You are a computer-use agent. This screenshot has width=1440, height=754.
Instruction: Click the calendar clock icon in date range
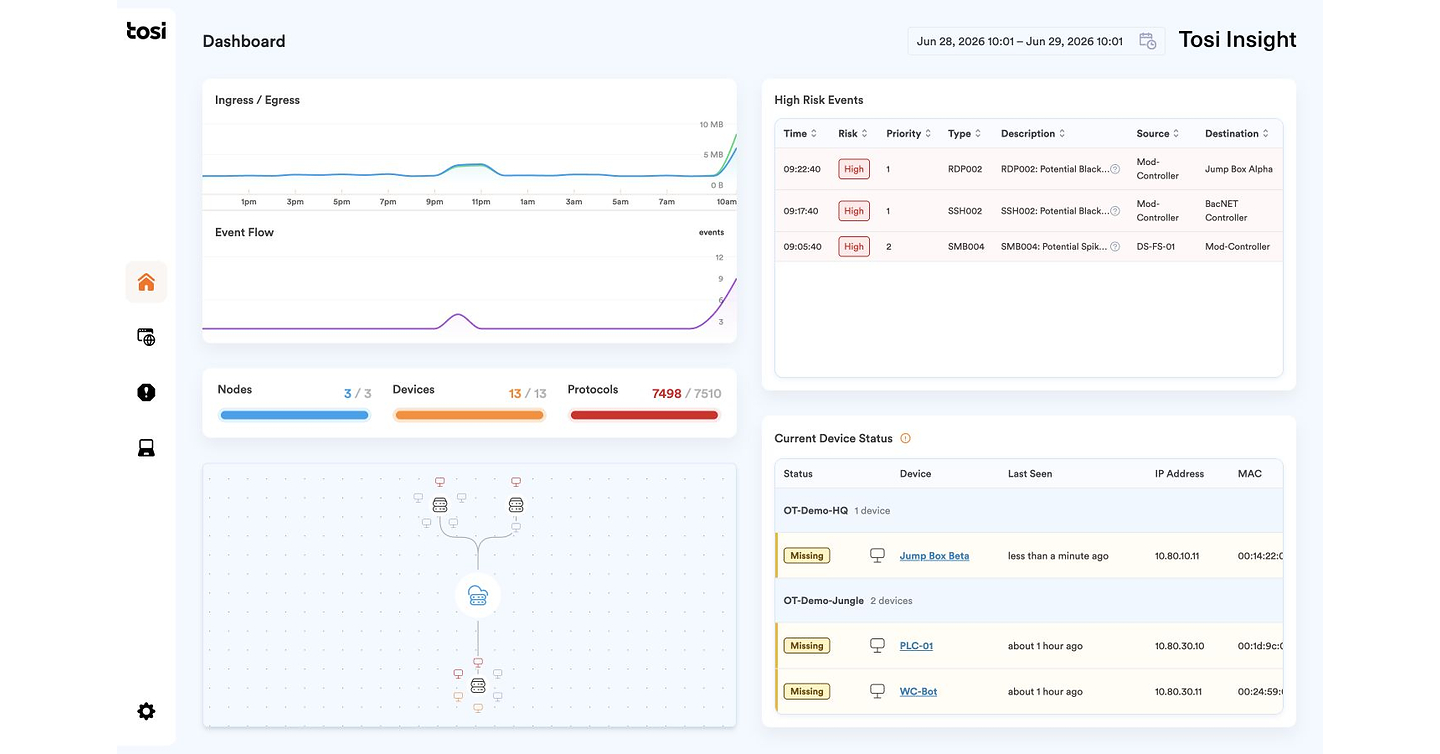[x=1148, y=41]
